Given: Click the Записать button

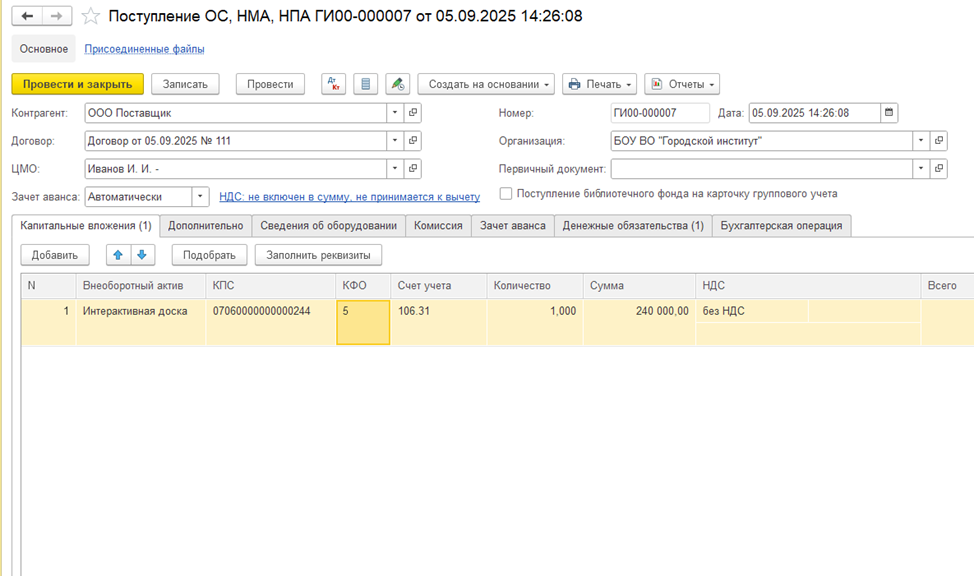Looking at the screenshot, I should [x=185, y=84].
